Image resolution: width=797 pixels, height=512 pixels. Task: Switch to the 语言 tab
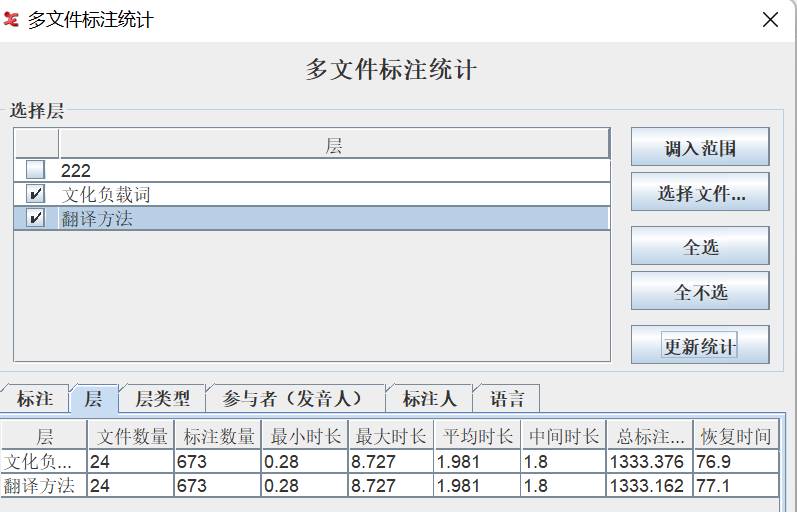point(507,399)
